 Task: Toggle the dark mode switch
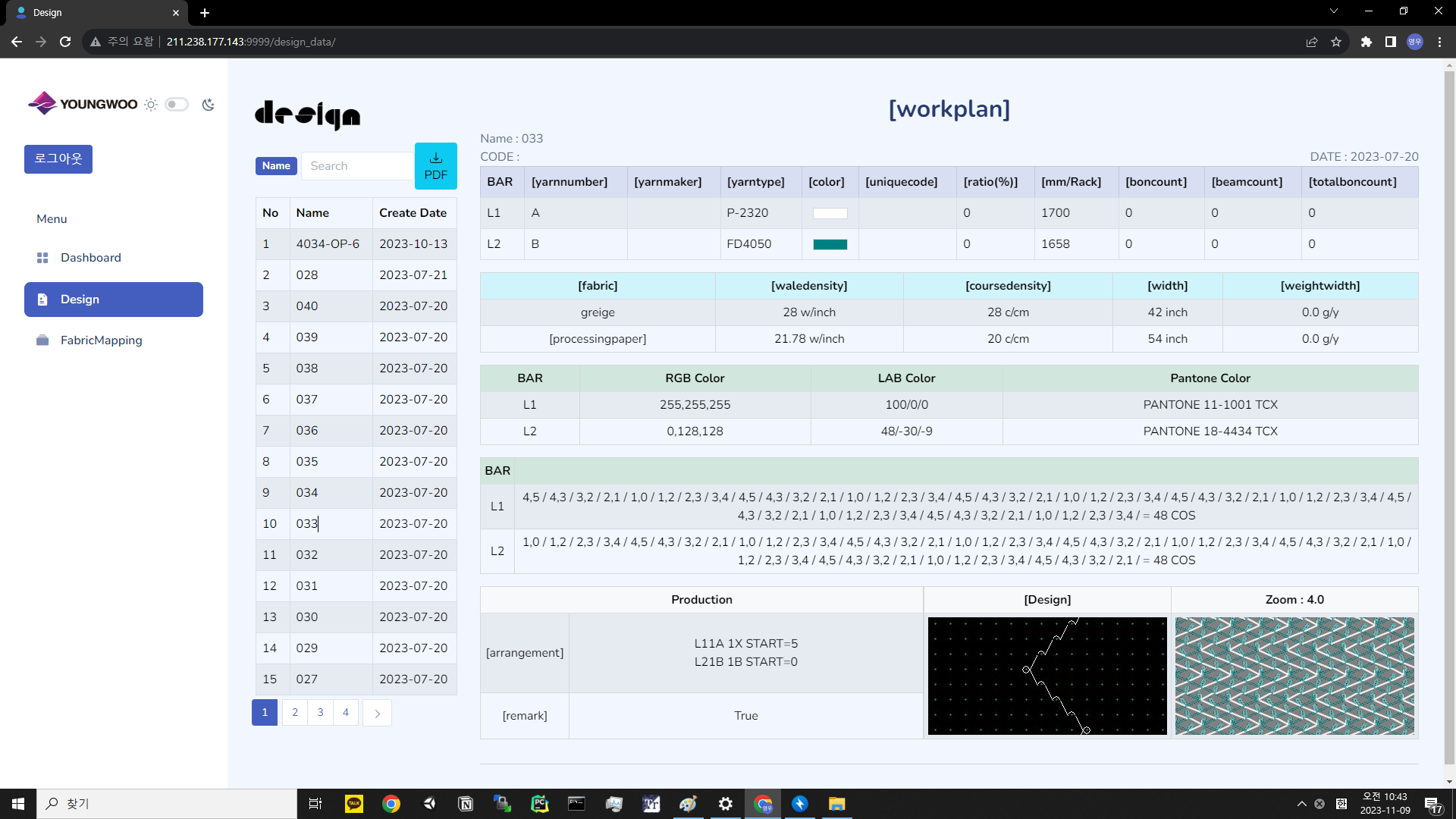(x=177, y=105)
